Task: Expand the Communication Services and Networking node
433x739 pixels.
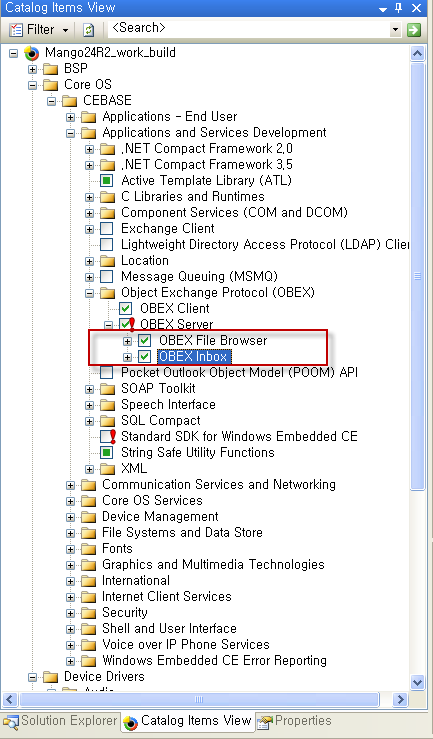Action: point(70,485)
